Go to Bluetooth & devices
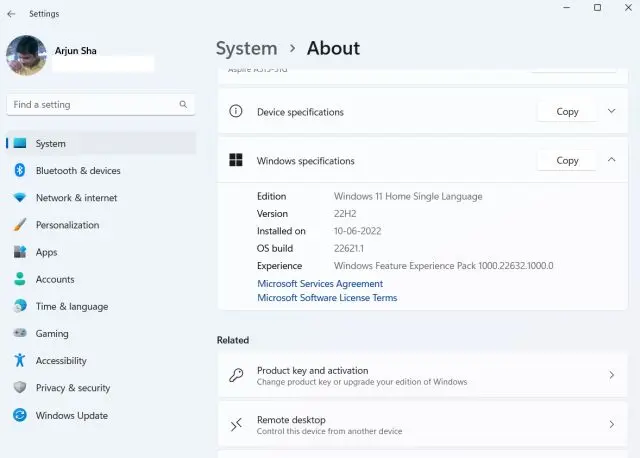This screenshot has width=640, height=458. click(x=101, y=171)
